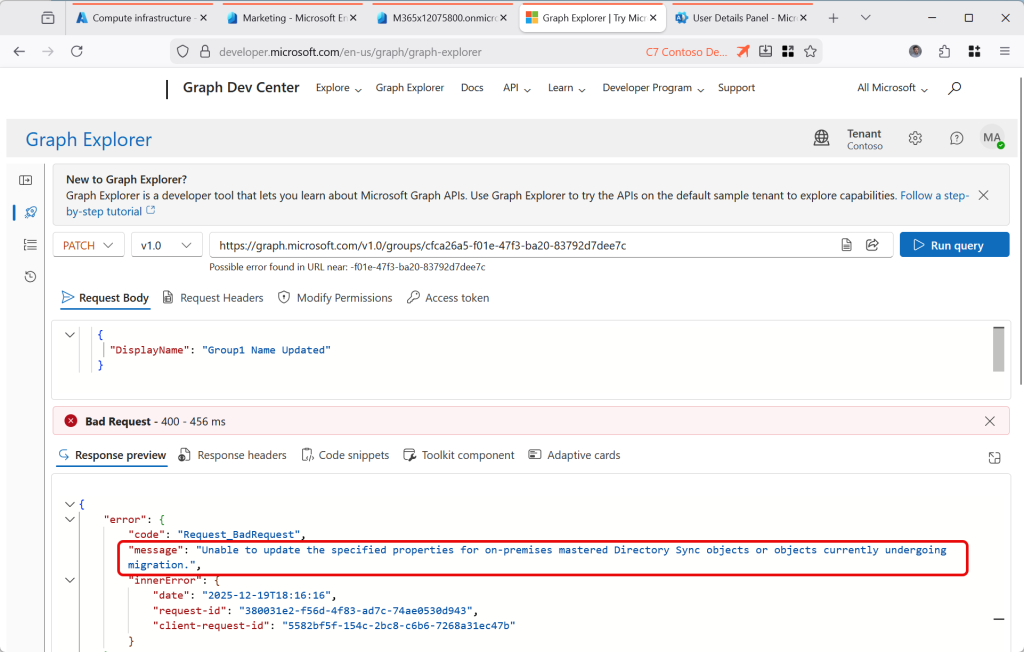Open the v1.0 version dropdown
The height and width of the screenshot is (652, 1024).
pyautogui.click(x=166, y=245)
